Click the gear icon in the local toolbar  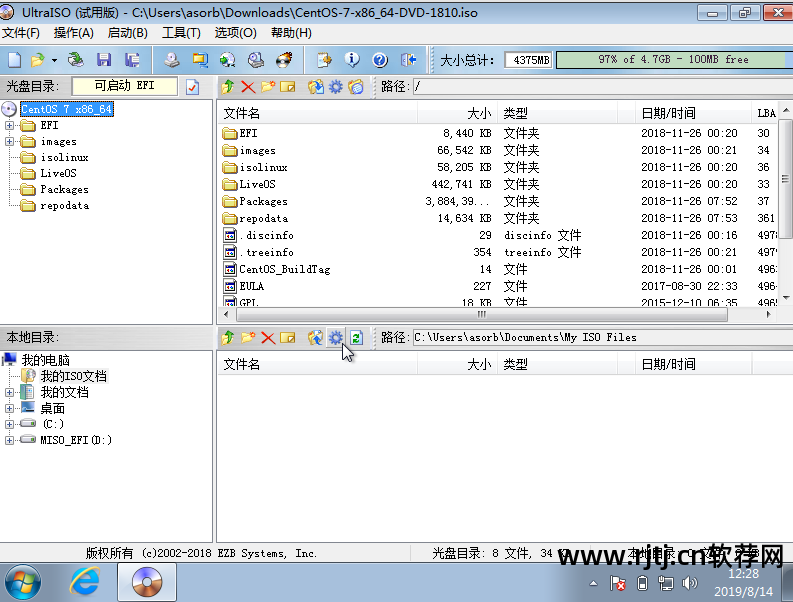[336, 337]
